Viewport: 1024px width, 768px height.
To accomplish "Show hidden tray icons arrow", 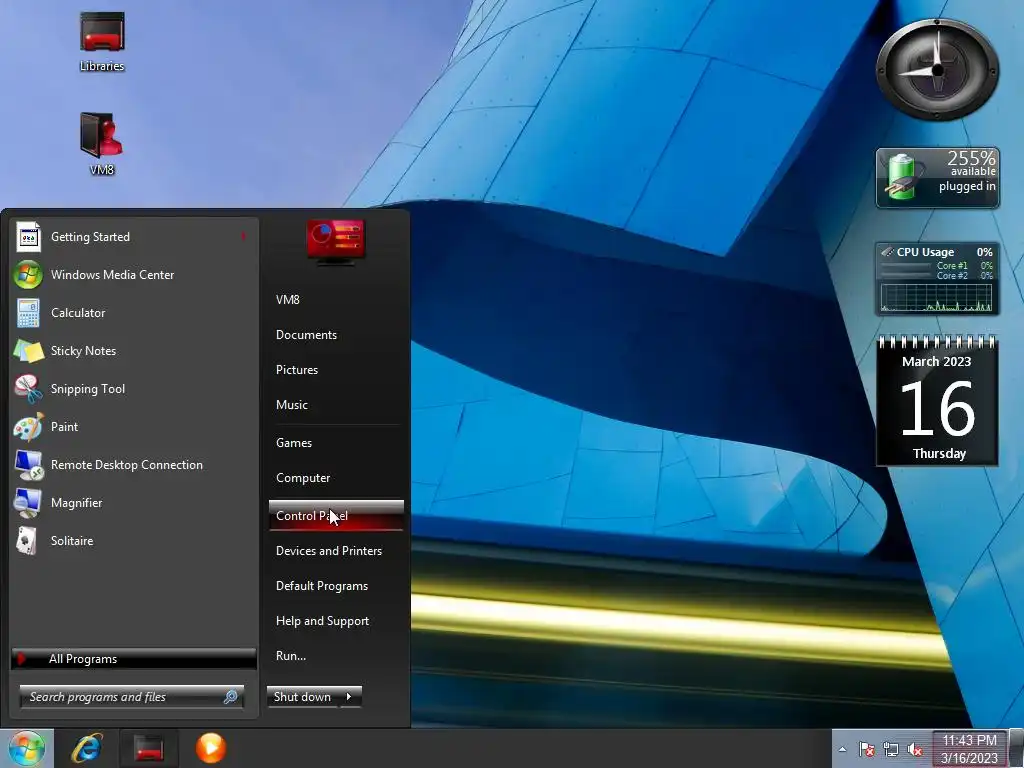I will pos(842,750).
